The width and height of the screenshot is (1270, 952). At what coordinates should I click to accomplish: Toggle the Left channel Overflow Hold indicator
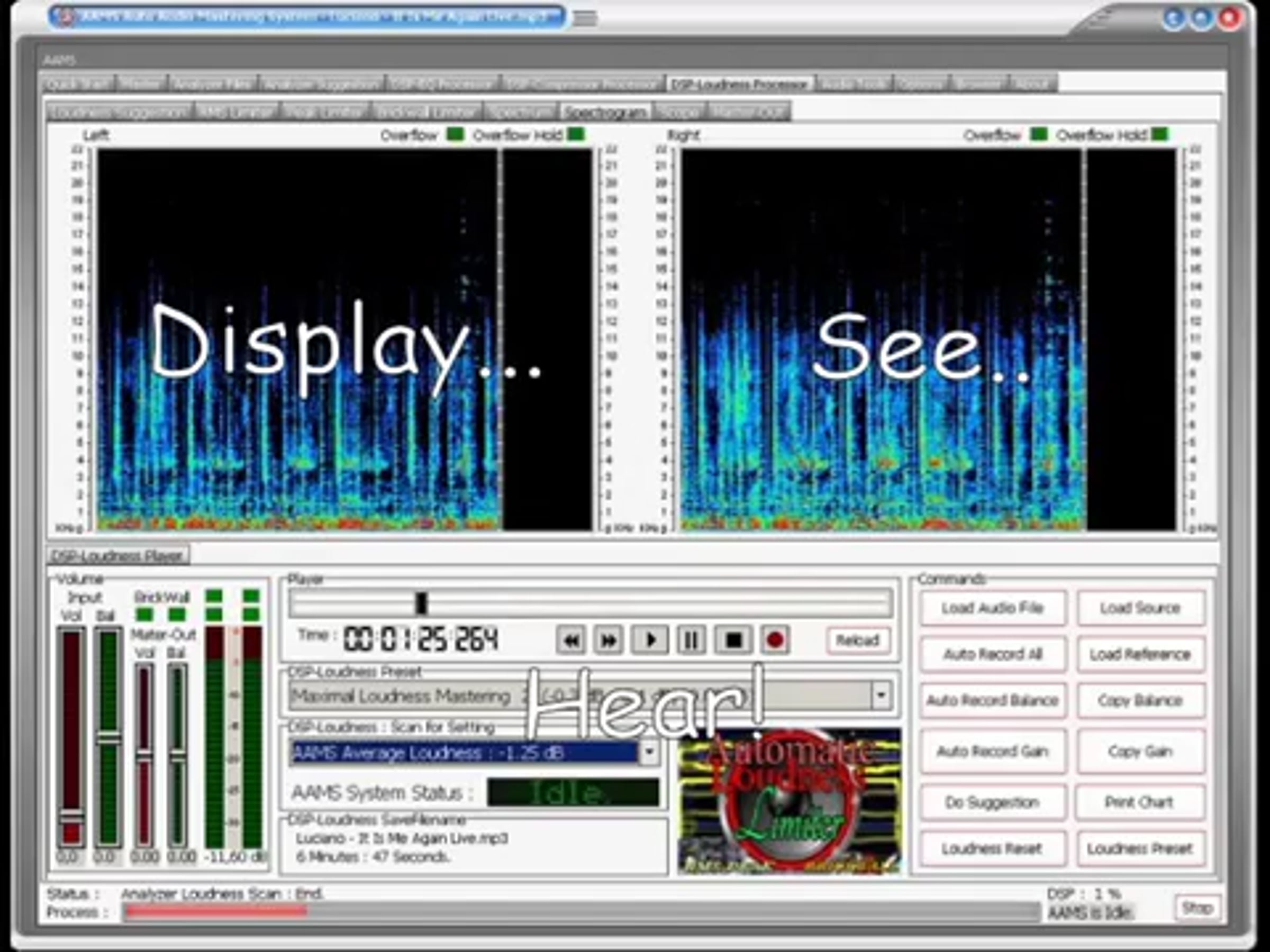pos(576,135)
